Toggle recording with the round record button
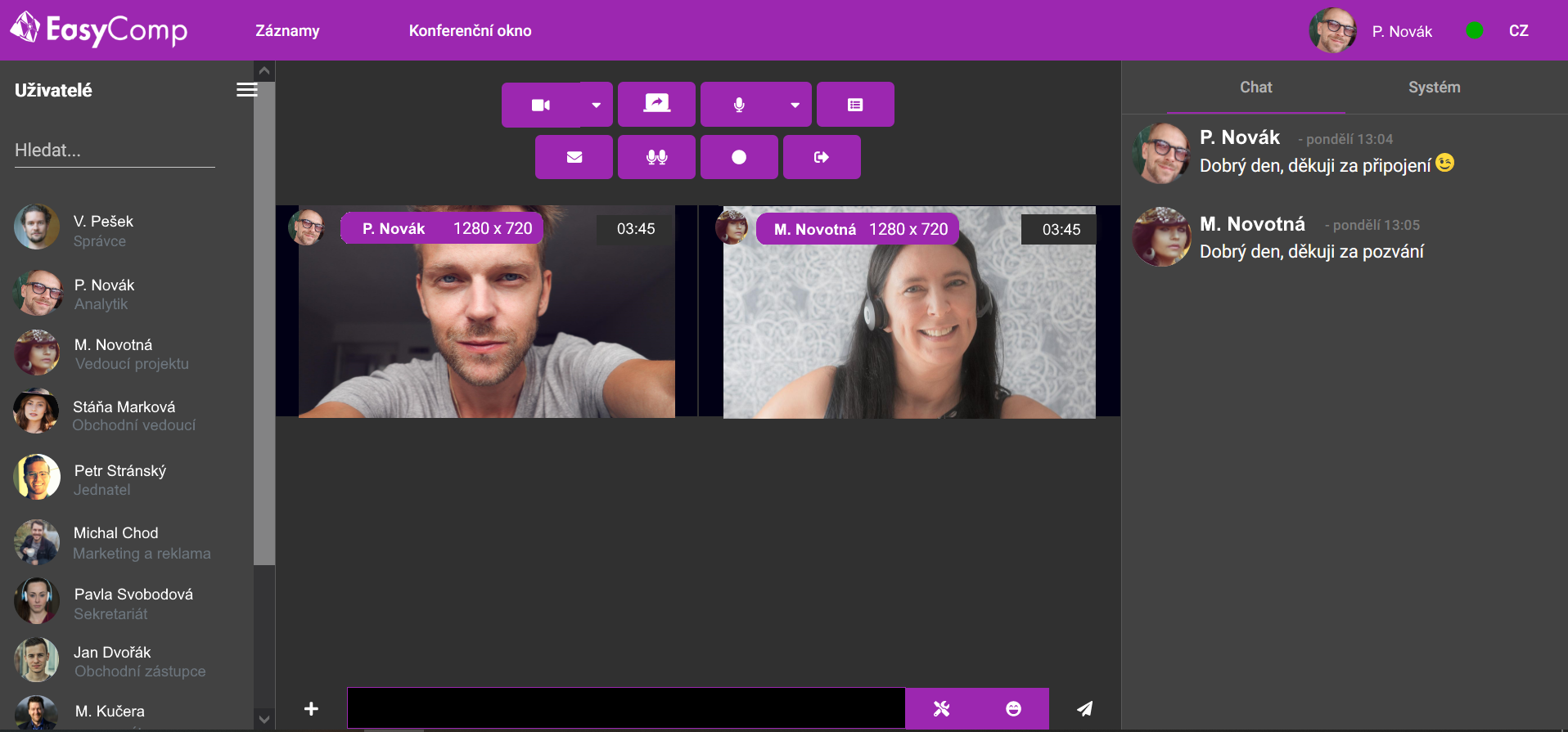 739,157
